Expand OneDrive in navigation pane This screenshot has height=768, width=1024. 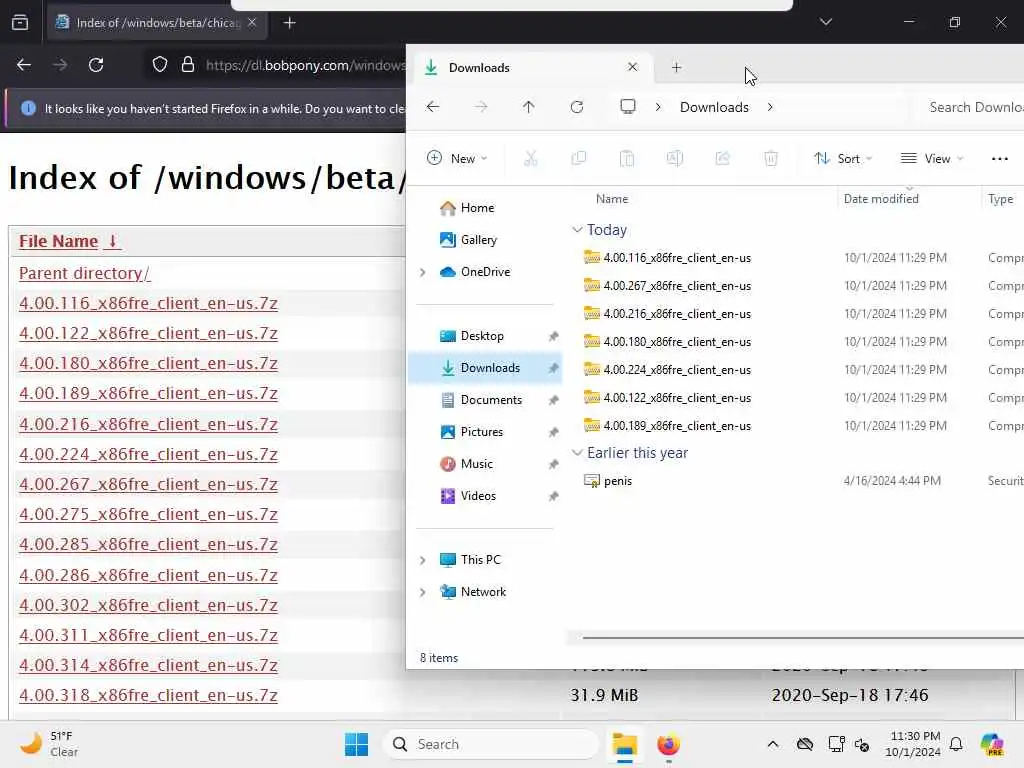pos(423,272)
